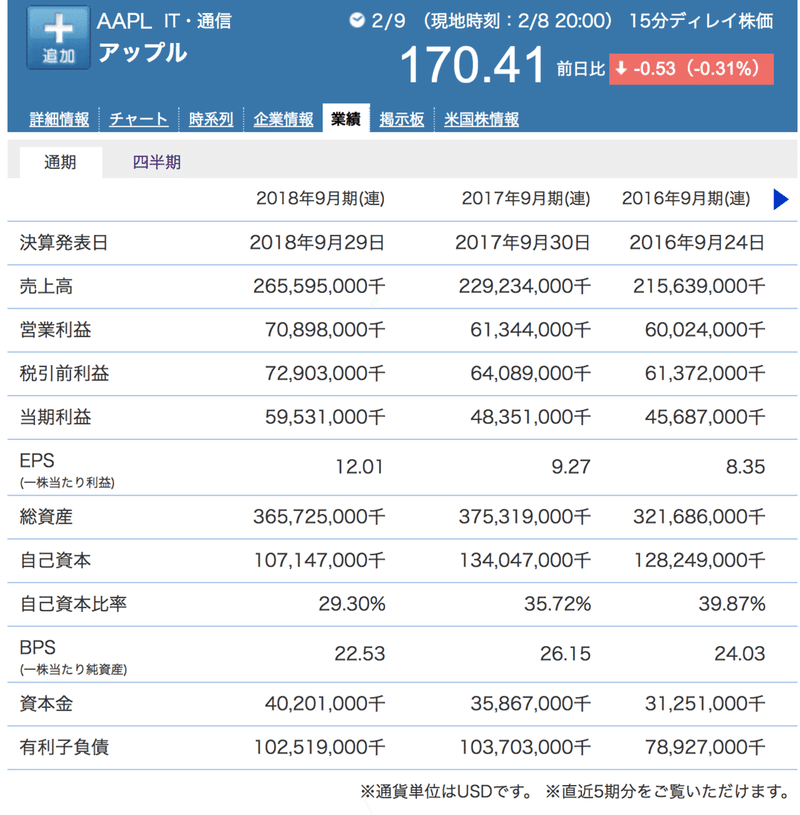
Task: Click the BPS value 26.15
Action: (566, 654)
